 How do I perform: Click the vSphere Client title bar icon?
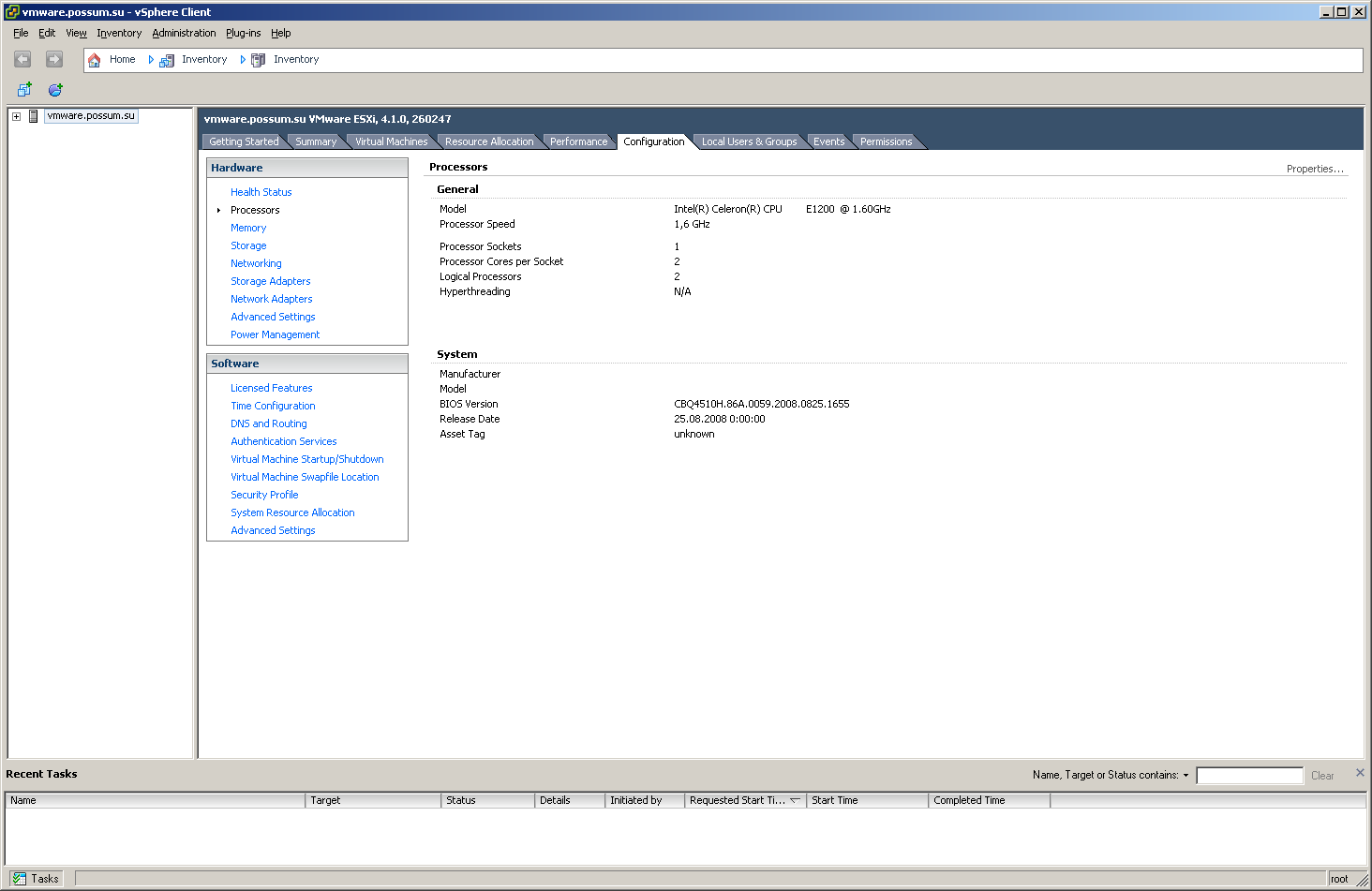click(11, 11)
